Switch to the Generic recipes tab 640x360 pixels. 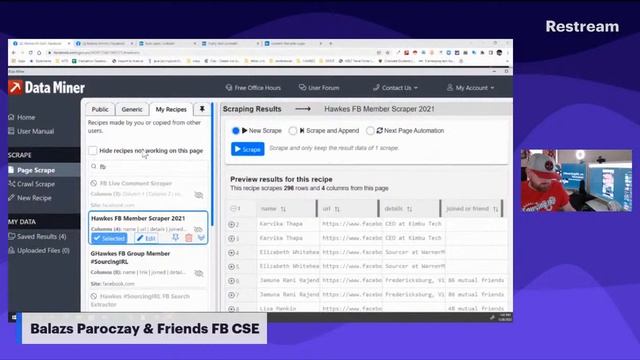point(132,109)
